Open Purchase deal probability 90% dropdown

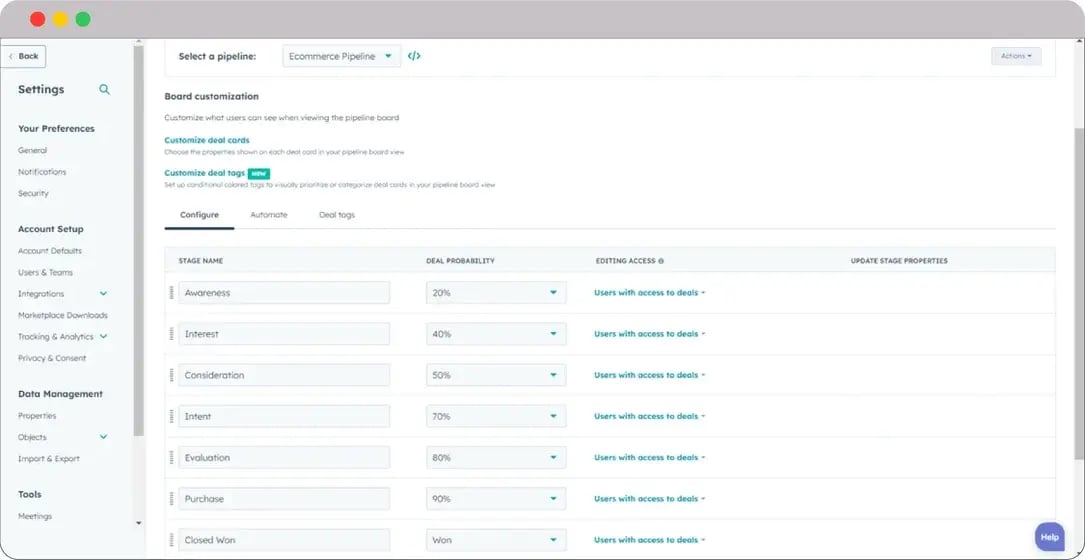pos(496,498)
